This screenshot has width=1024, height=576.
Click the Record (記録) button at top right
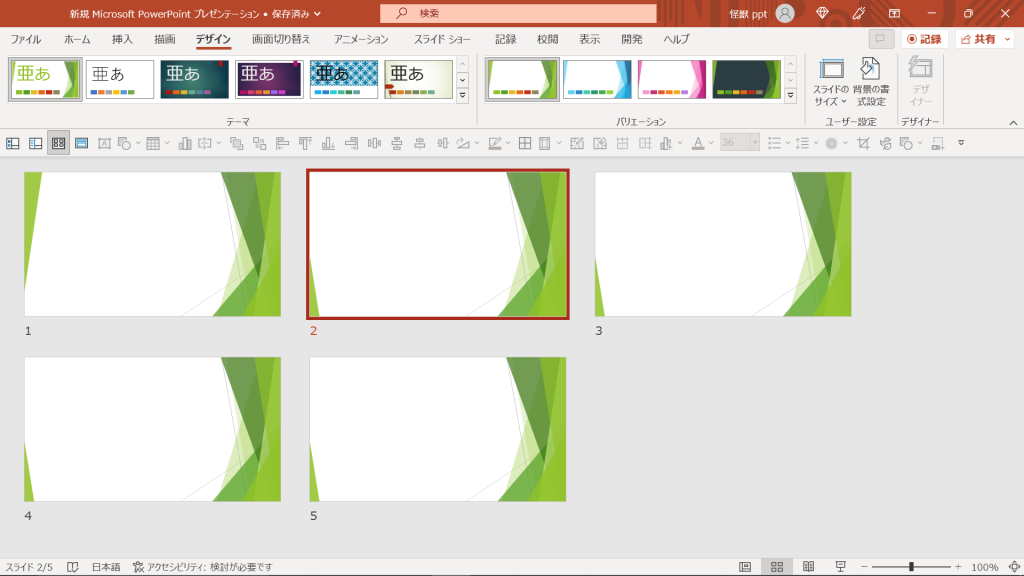coord(924,39)
